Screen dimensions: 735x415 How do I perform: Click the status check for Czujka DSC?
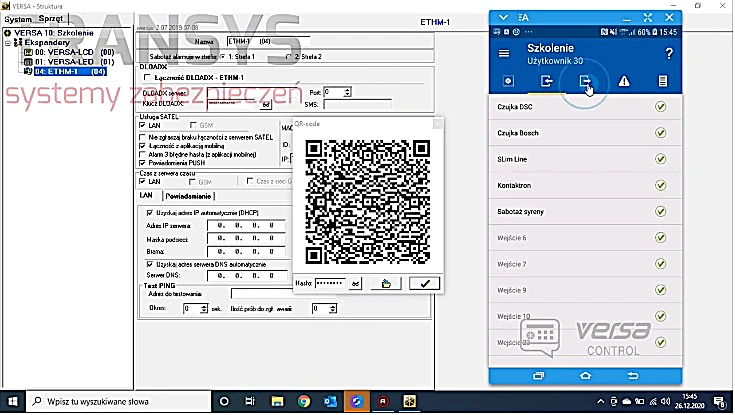[660, 106]
